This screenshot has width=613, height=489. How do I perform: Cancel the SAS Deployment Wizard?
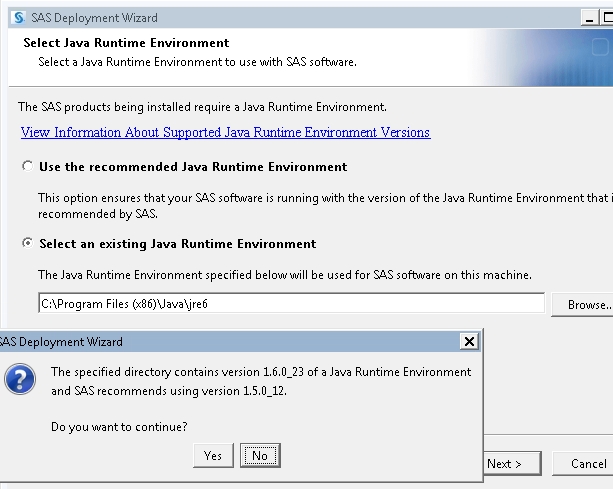coord(583,464)
